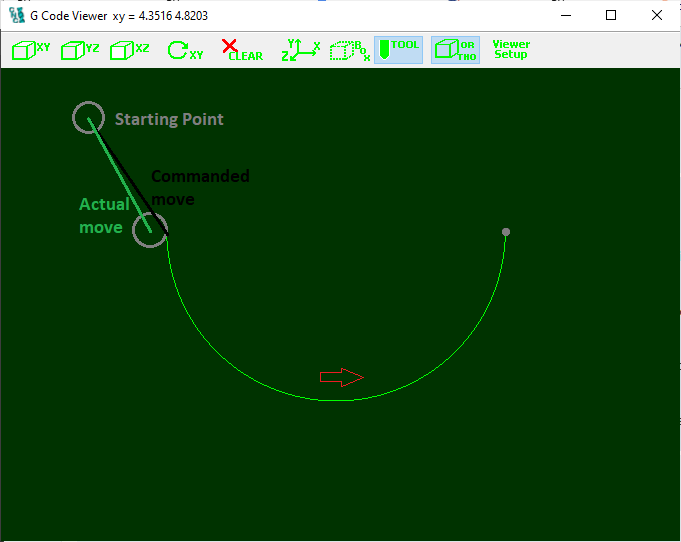The image size is (681, 542).
Task: Minimize the G Code Viewer window
Action: (x=565, y=16)
